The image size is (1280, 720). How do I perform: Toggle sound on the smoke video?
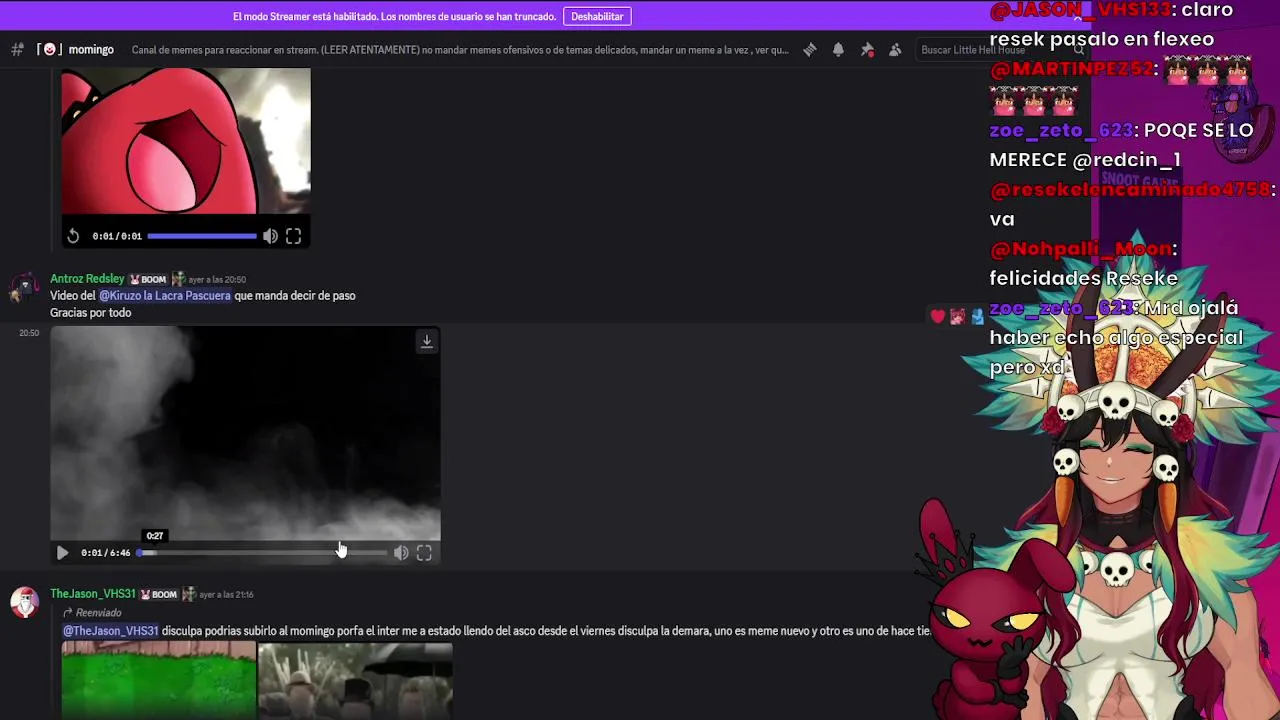tap(401, 552)
